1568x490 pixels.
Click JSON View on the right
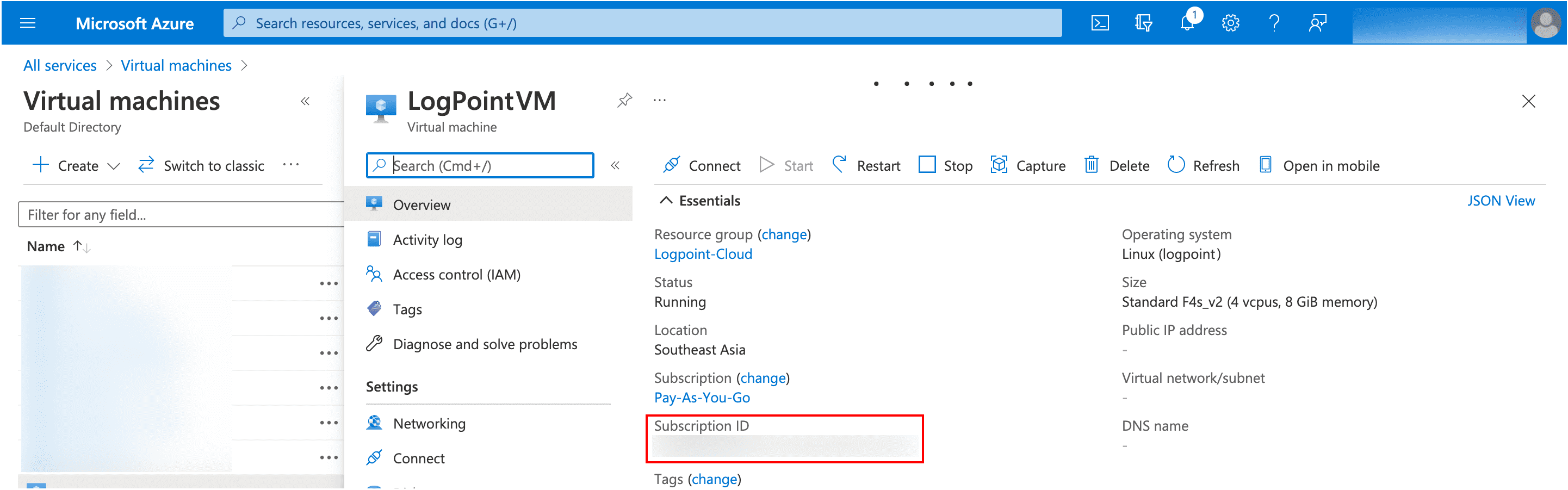[1502, 200]
